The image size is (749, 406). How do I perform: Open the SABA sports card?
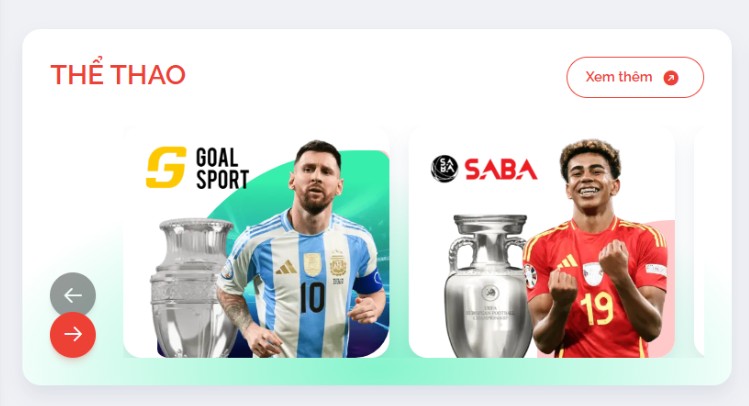coord(542,242)
